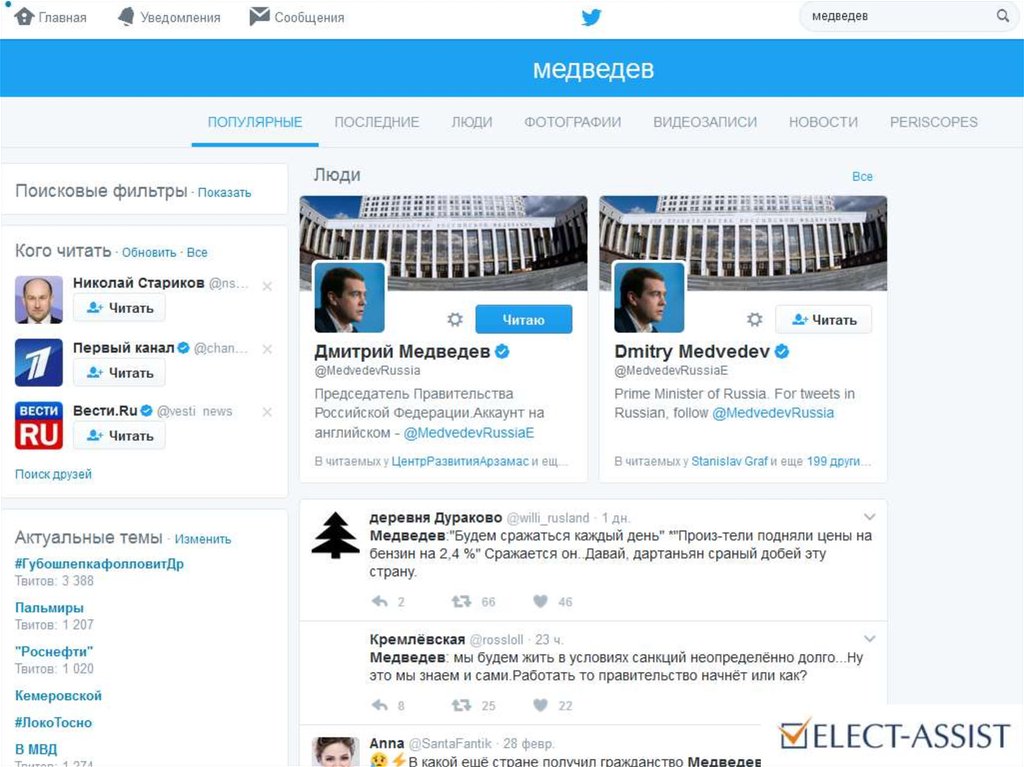Expand menu chevron on Кремлёвская tweet
Screen dimensions: 1024x767
(x=869, y=638)
